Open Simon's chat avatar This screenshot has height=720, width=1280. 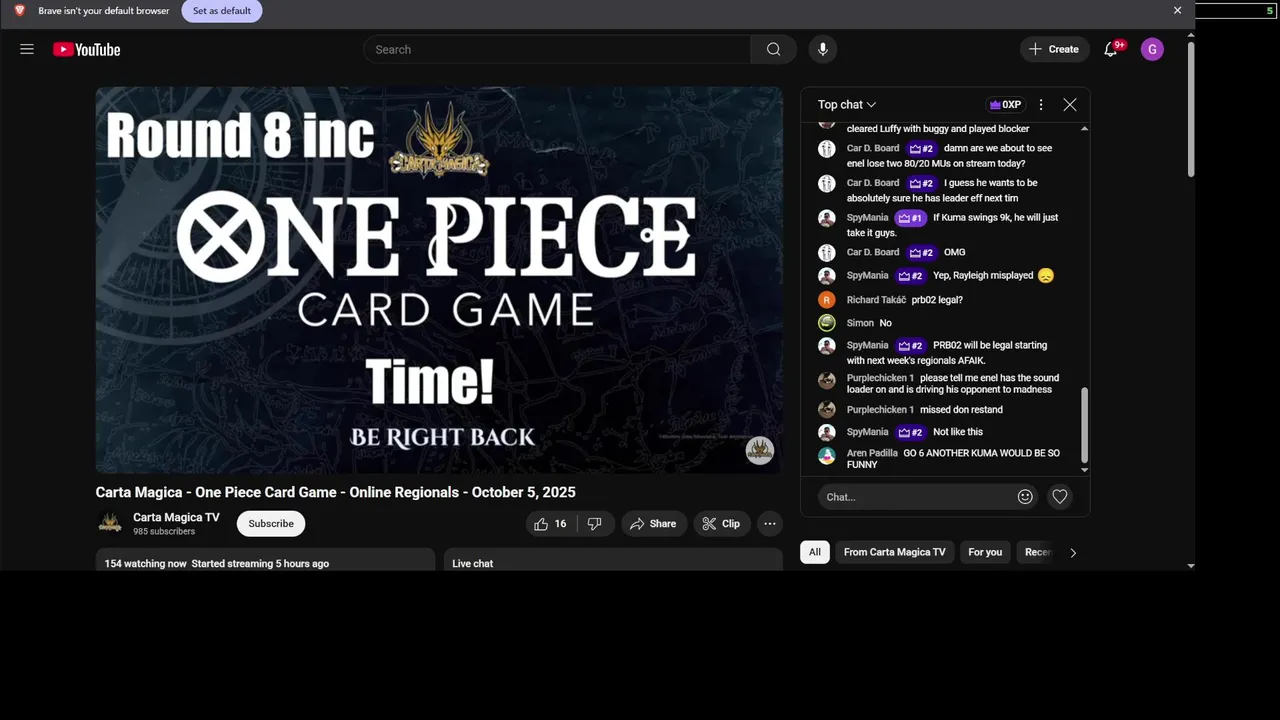(827, 323)
